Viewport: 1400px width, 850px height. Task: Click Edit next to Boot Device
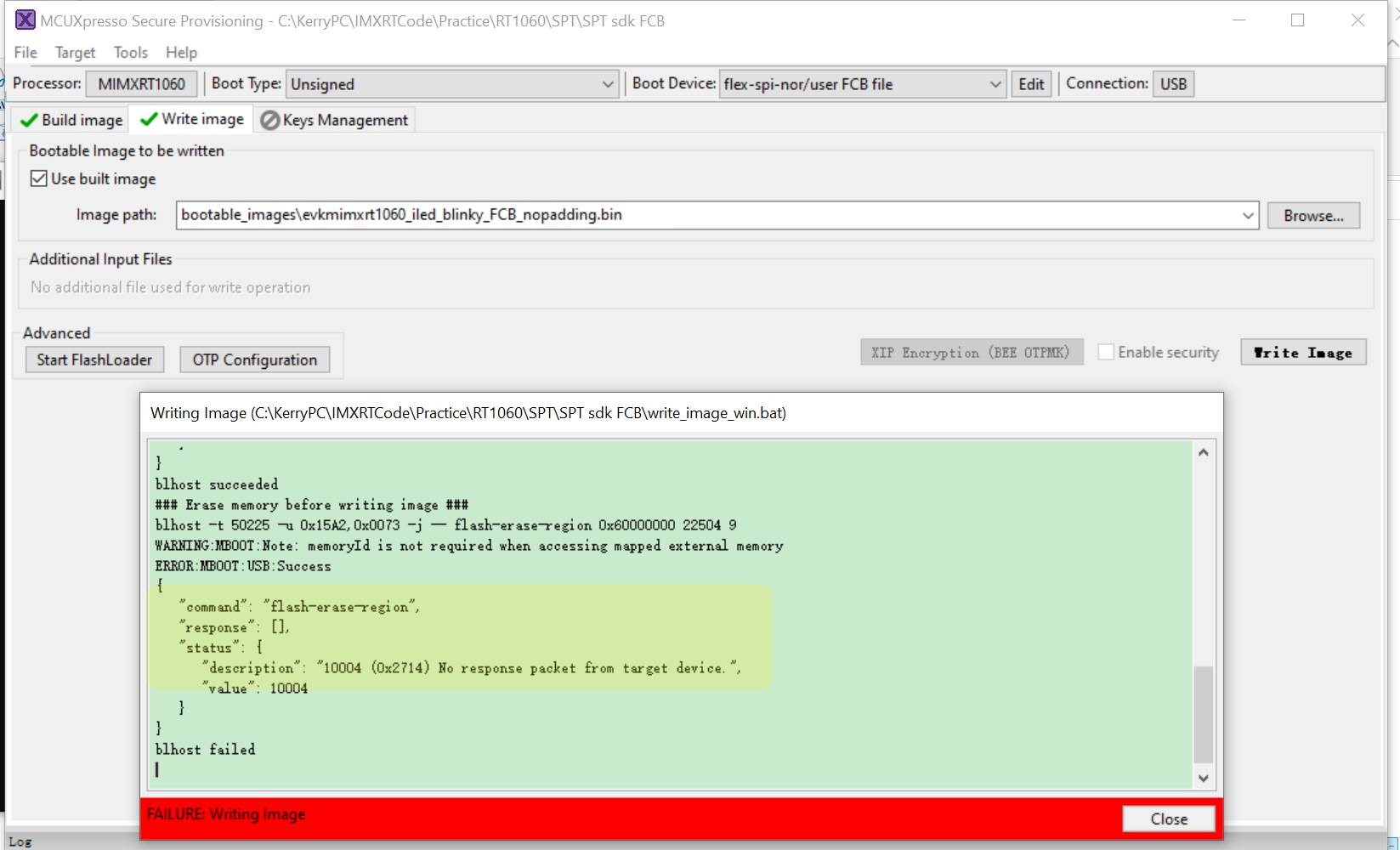click(x=1030, y=84)
